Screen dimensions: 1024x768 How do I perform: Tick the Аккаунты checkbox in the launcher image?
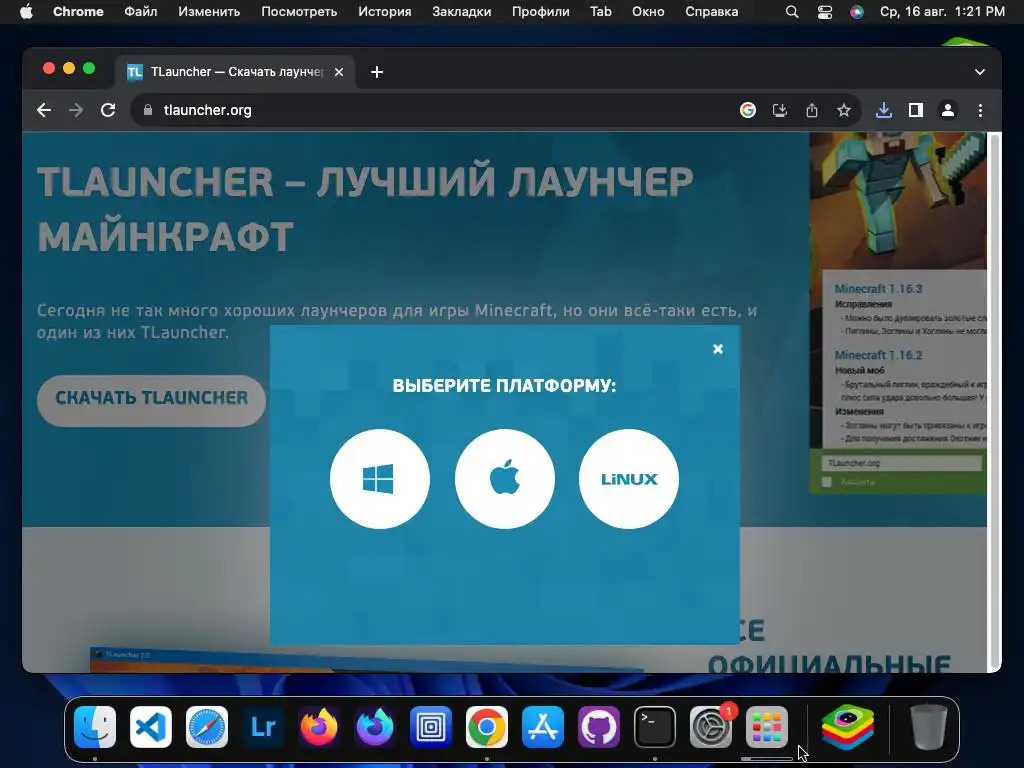click(827, 482)
